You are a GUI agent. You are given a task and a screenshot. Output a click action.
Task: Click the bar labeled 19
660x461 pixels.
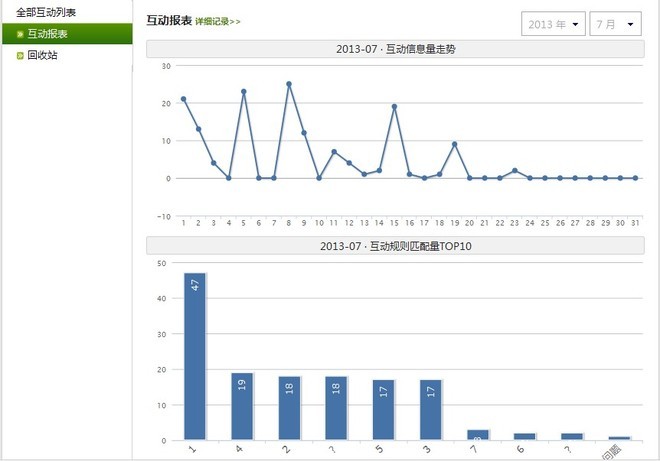[x=242, y=406]
